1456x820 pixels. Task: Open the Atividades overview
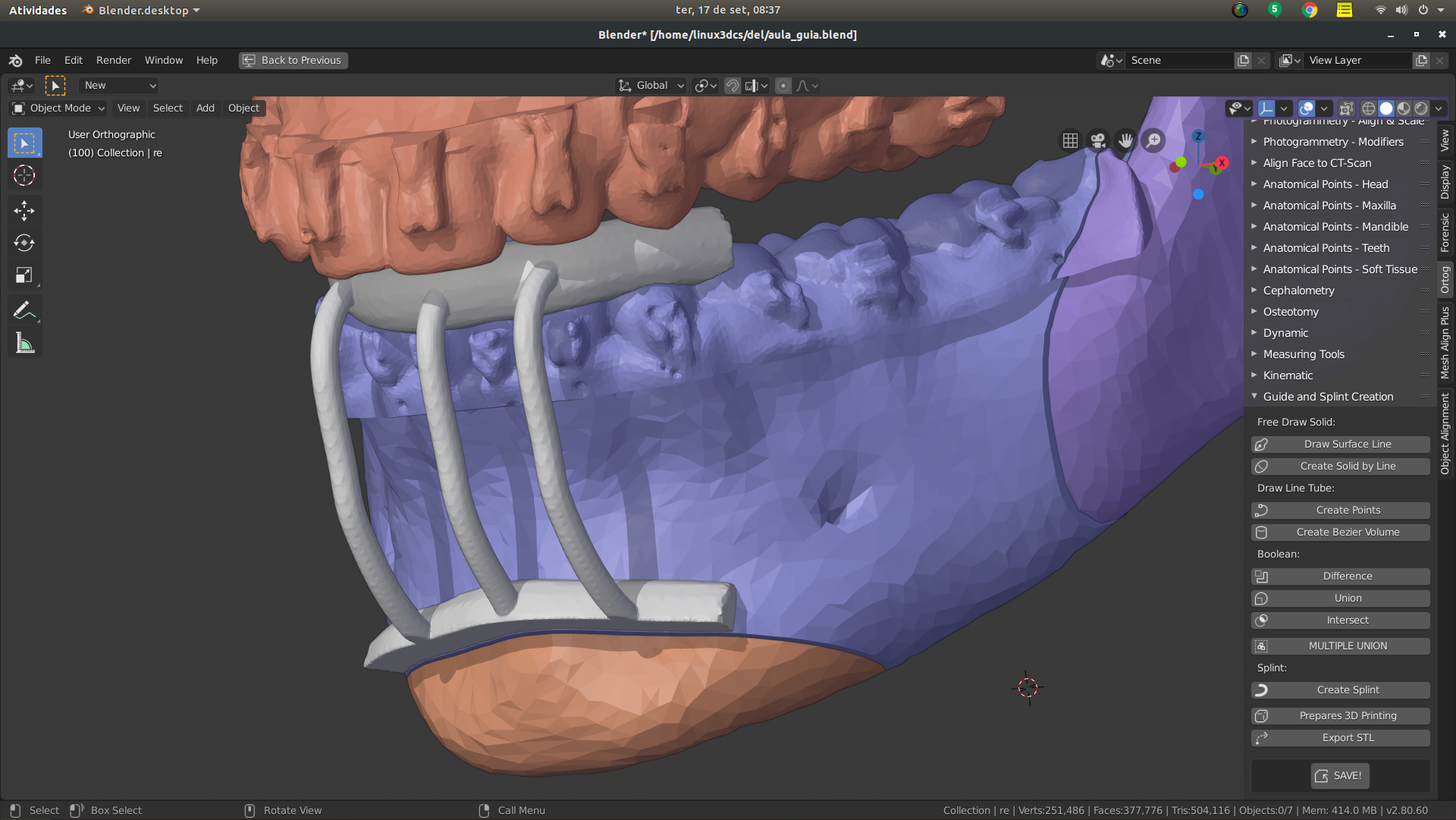tap(38, 10)
